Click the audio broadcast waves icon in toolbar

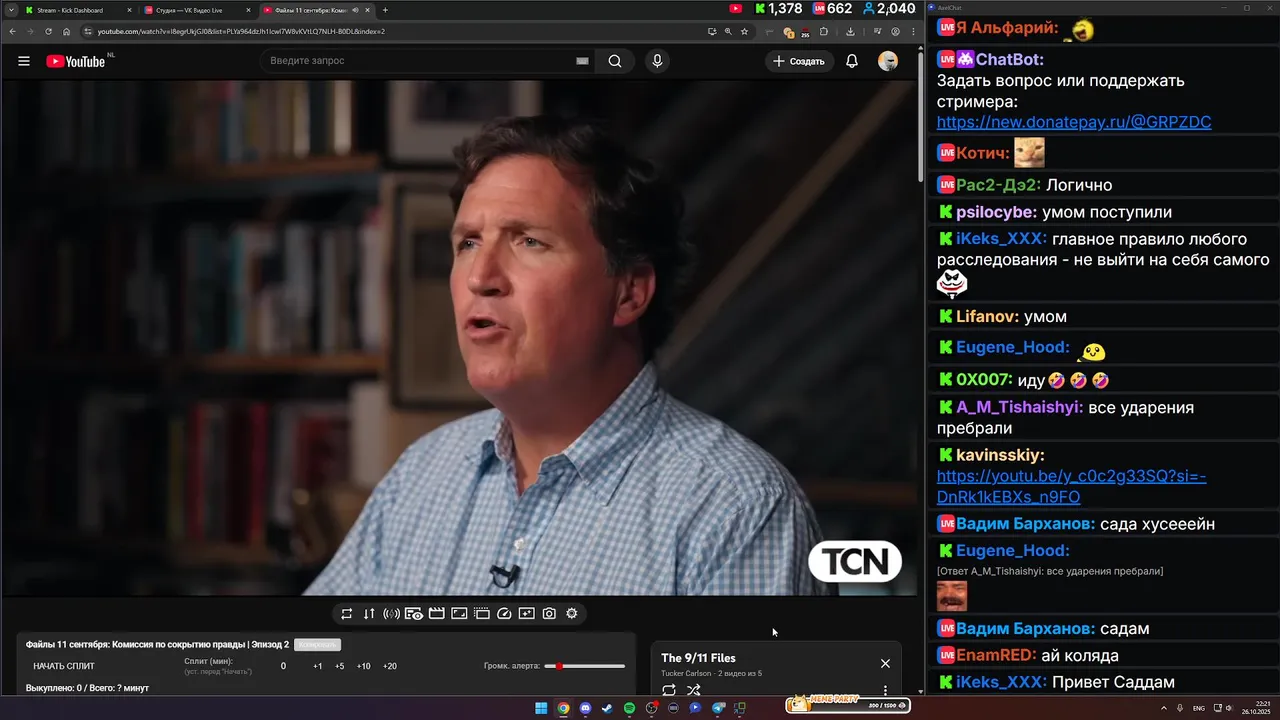[392, 613]
